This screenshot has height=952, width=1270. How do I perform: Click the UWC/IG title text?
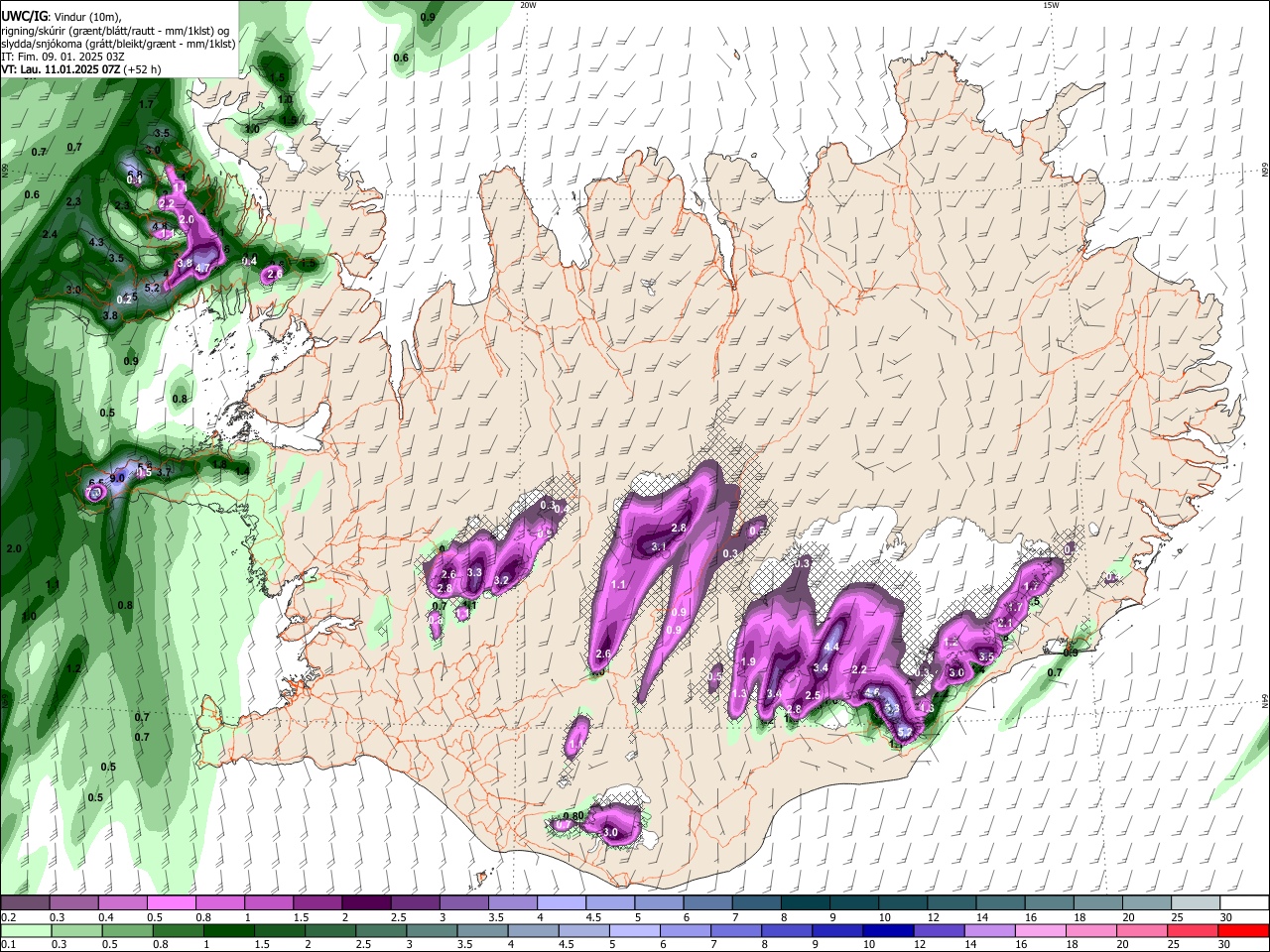(24, 17)
